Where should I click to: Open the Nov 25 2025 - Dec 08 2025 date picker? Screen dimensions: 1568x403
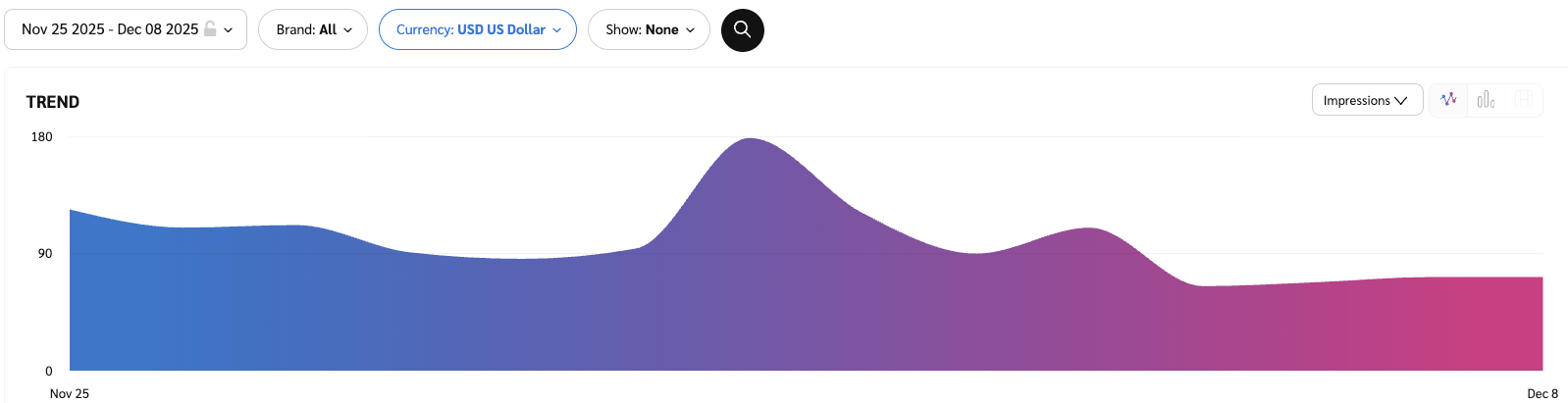[x=110, y=29]
